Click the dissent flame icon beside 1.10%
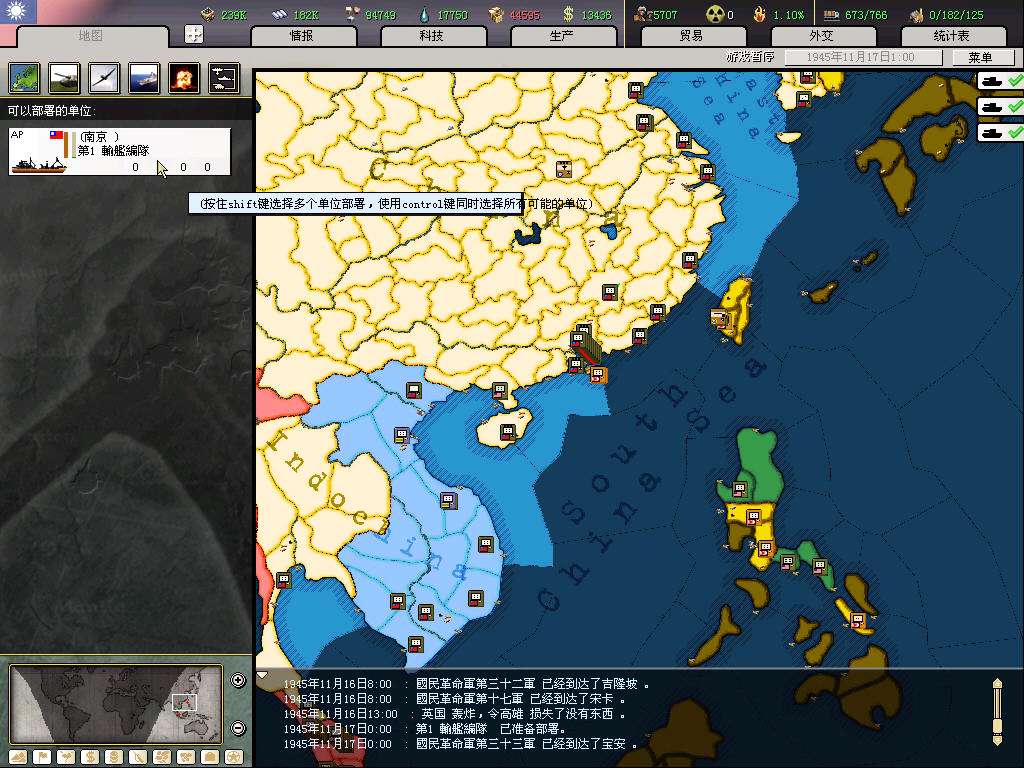 tap(760, 14)
